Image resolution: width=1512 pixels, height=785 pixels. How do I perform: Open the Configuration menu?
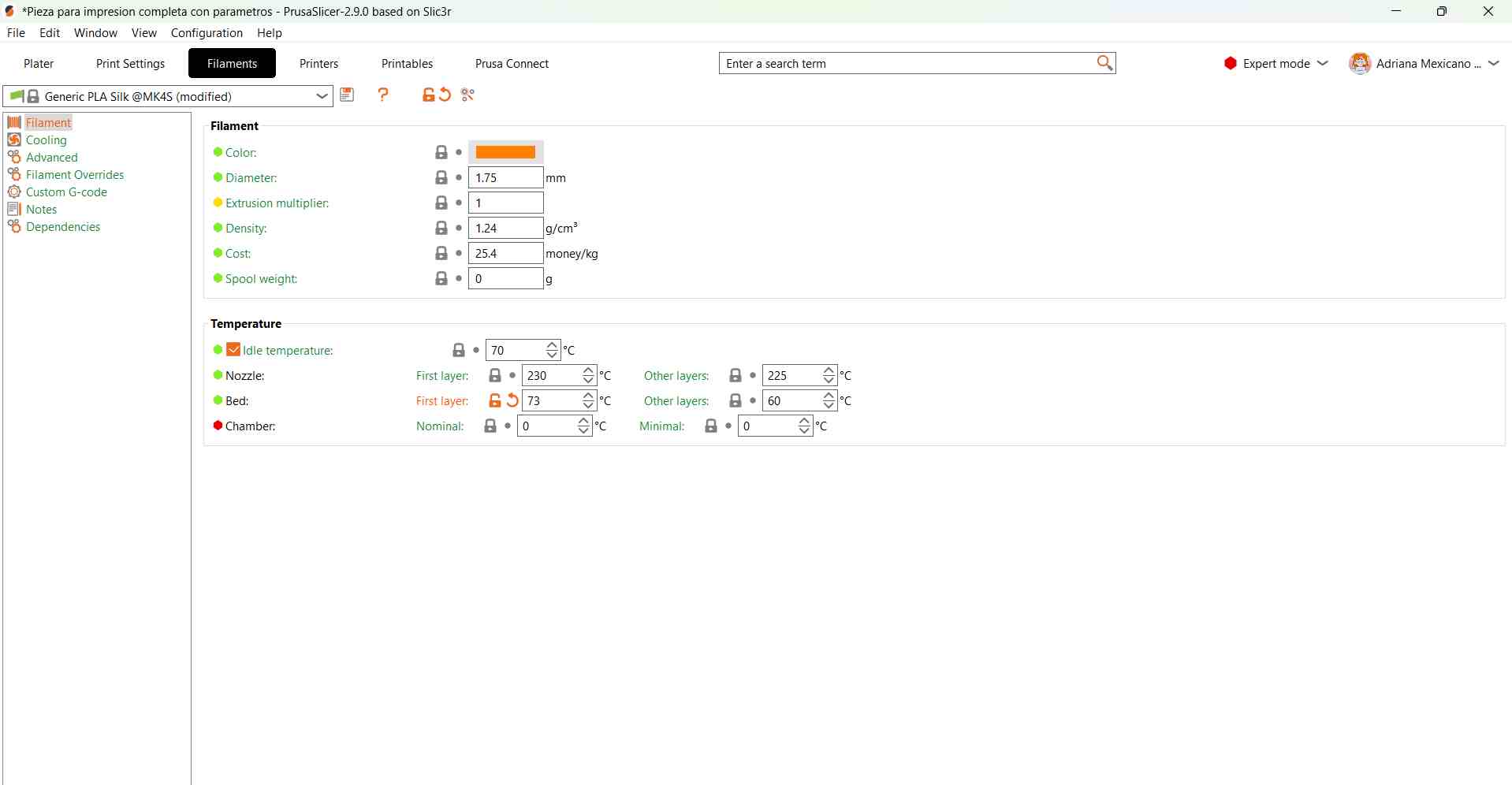[207, 33]
